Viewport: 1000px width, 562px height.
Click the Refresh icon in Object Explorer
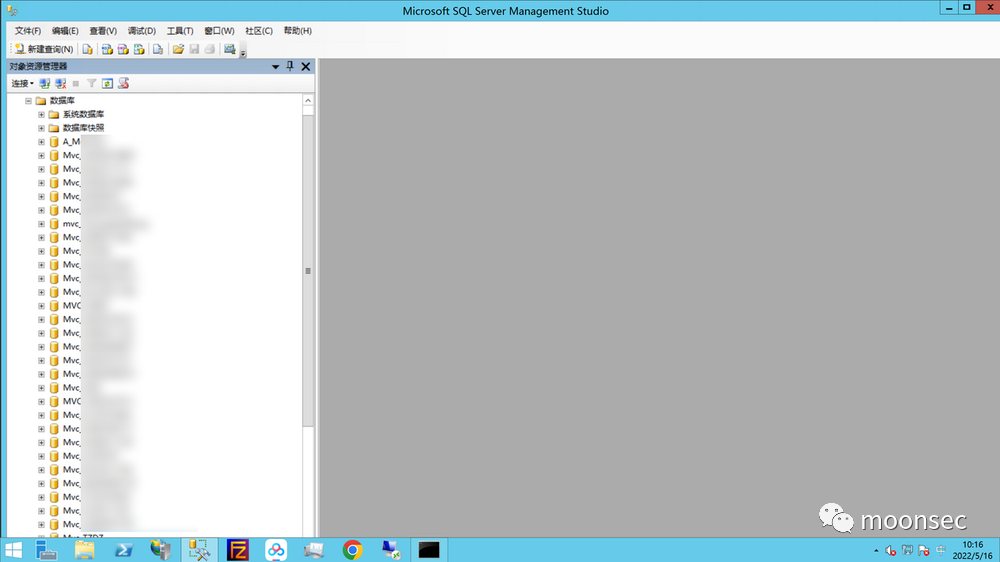(x=107, y=84)
